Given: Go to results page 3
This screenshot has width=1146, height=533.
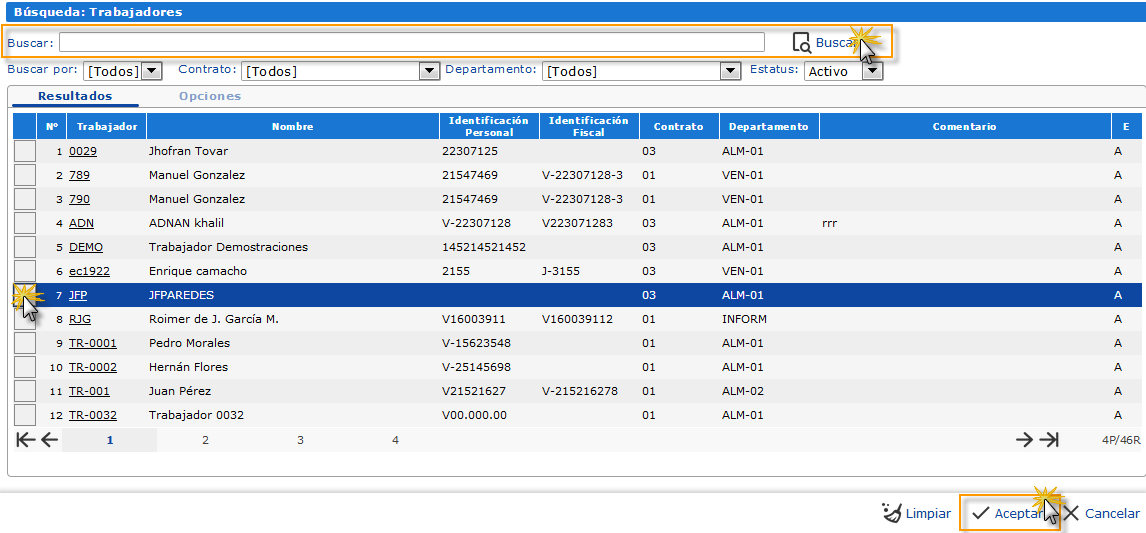Looking at the screenshot, I should (x=300, y=440).
